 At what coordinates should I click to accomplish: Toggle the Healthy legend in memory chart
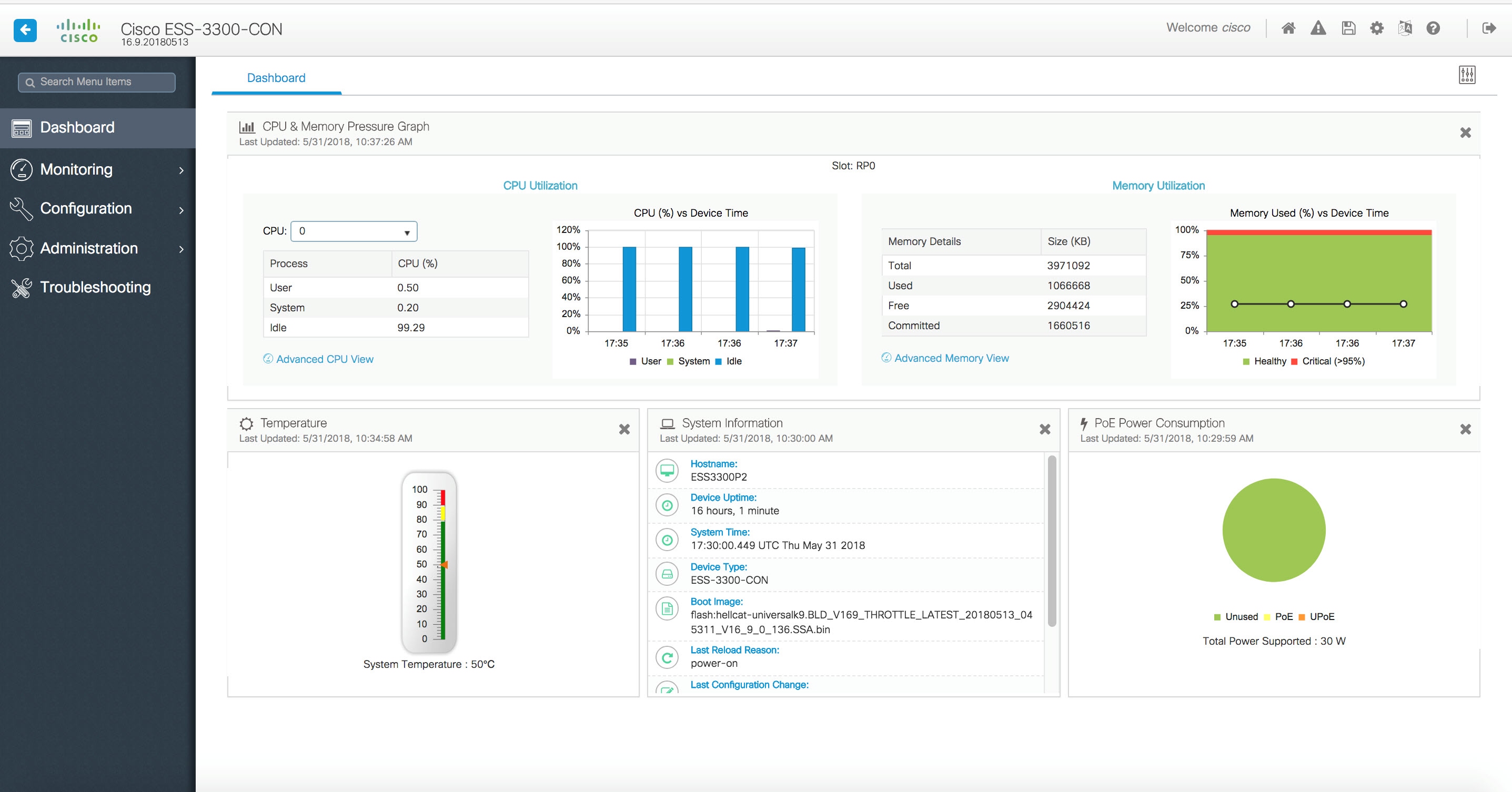(1264, 361)
